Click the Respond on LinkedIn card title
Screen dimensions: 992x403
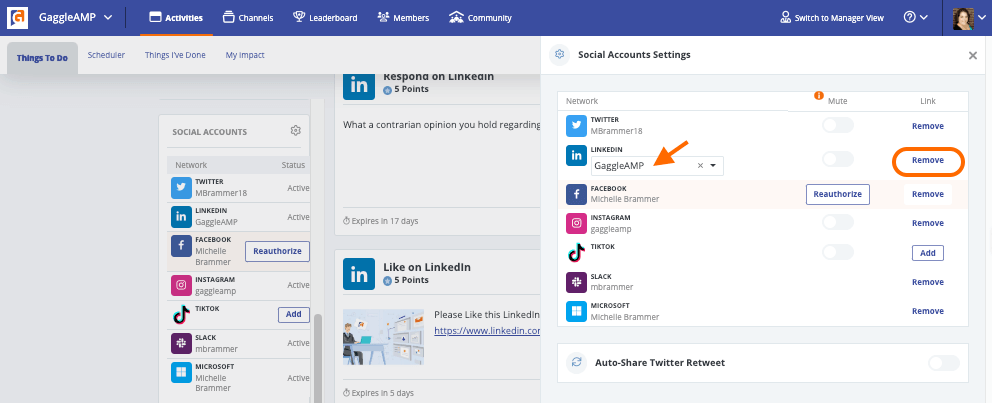pyautogui.click(x=438, y=77)
